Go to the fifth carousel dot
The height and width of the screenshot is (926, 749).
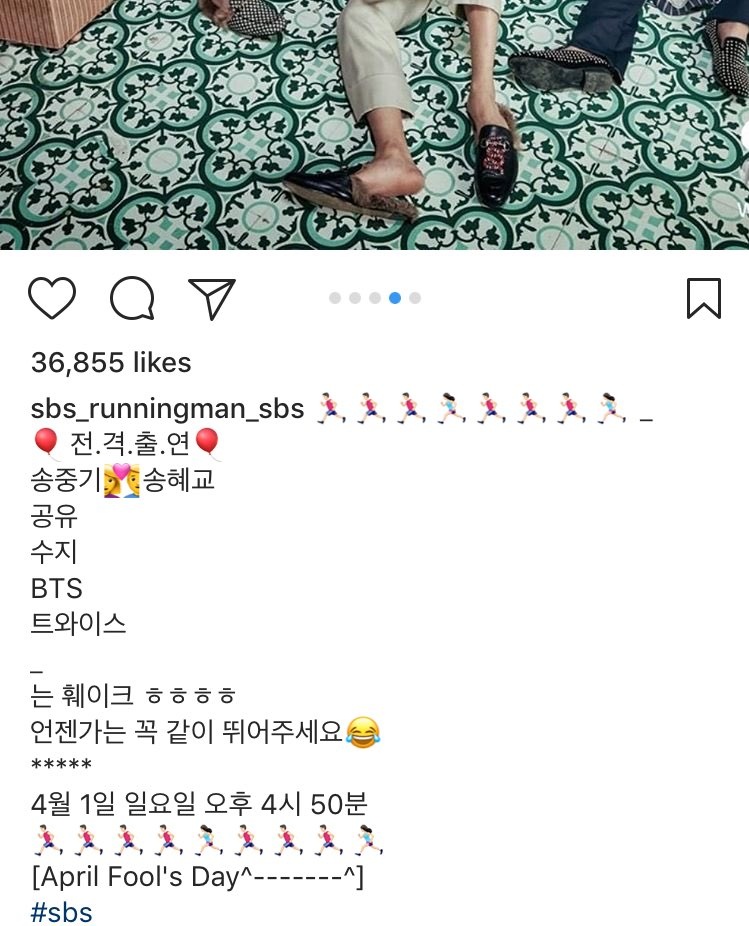tap(415, 298)
